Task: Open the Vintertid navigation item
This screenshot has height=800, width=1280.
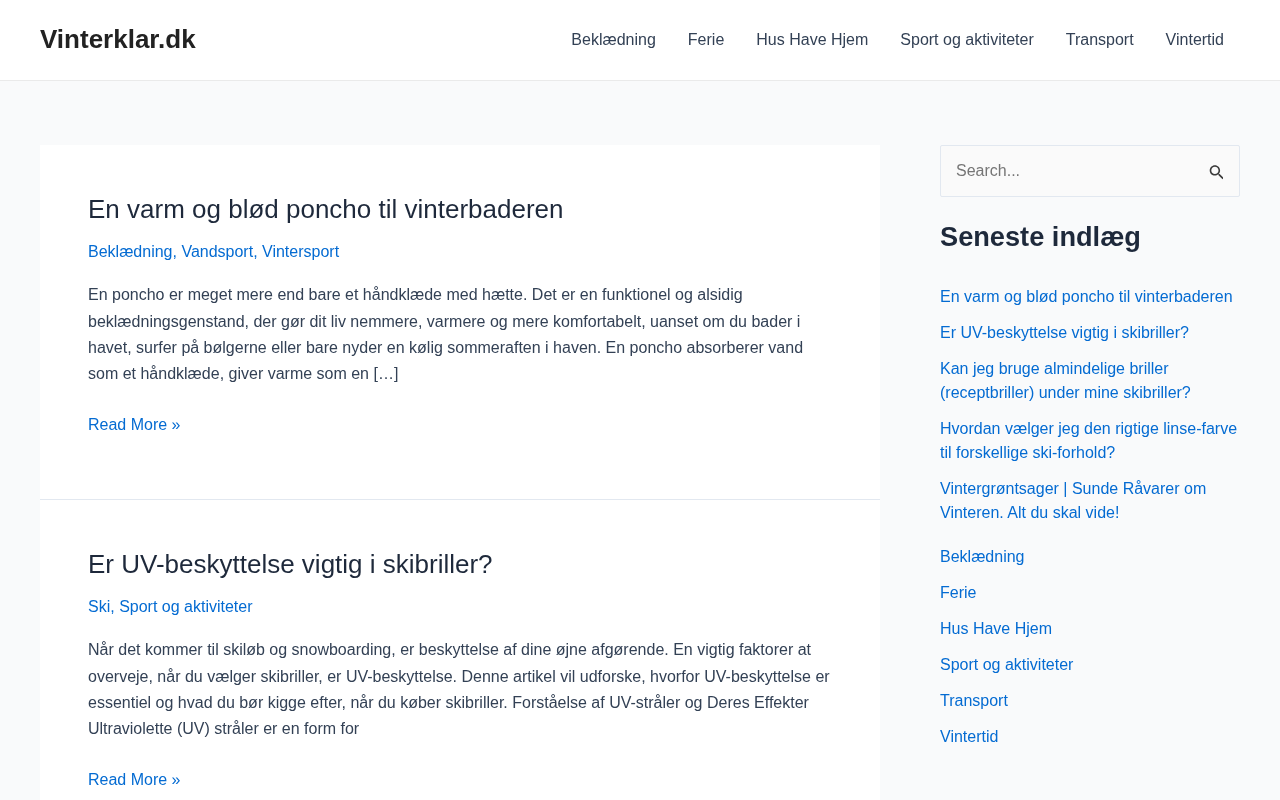Action: tap(1194, 40)
